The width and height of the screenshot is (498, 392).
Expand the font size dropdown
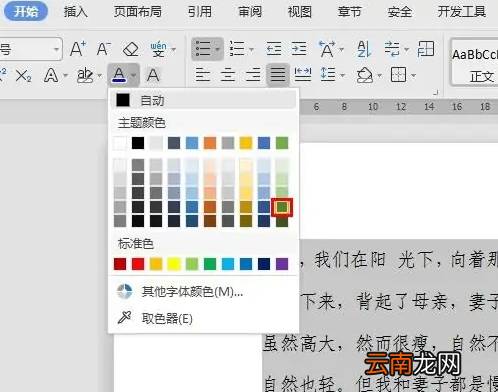click(56, 50)
